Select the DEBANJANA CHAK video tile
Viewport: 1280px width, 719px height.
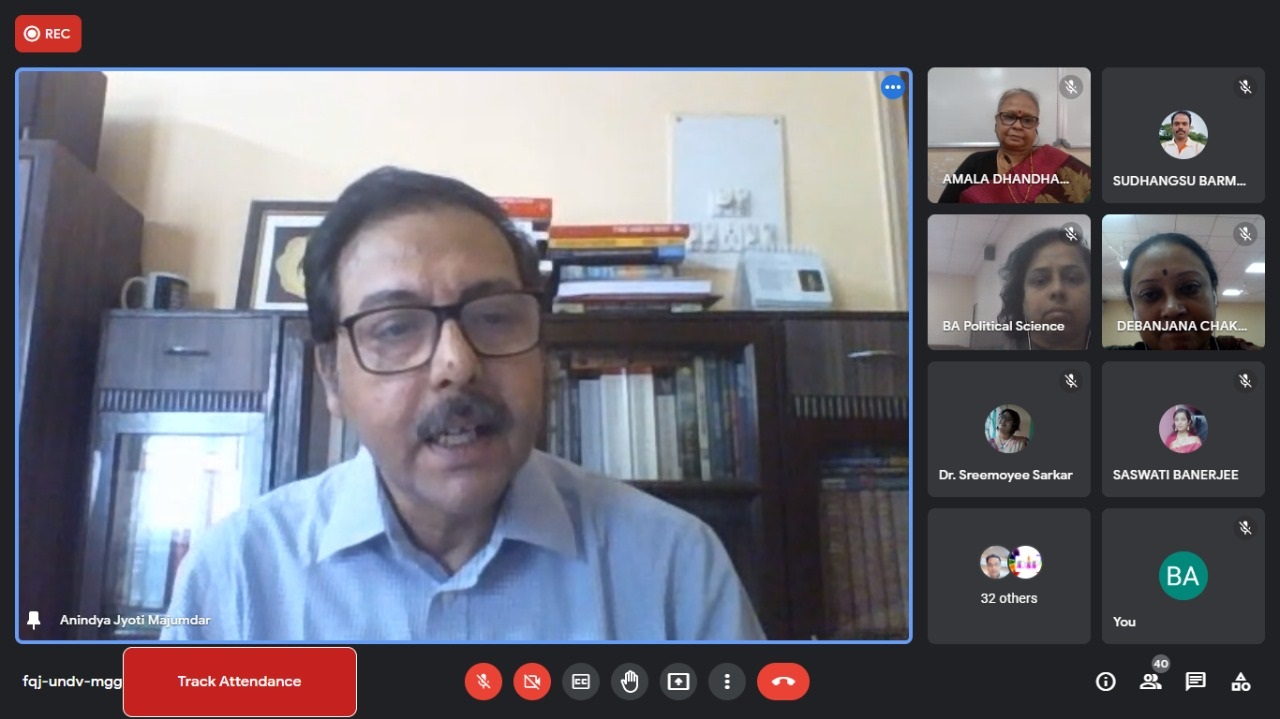(1183, 282)
